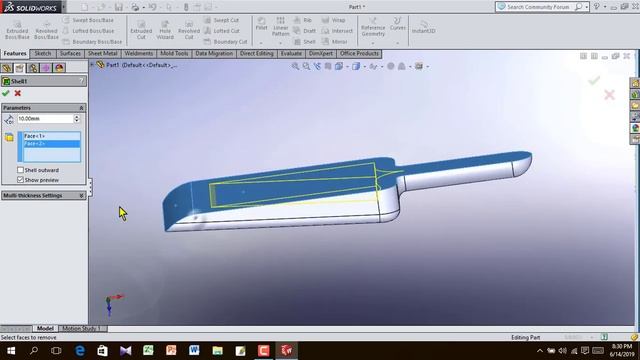Click the Linear Pattern tool
Screen dimensions: 640x360
click(280, 27)
